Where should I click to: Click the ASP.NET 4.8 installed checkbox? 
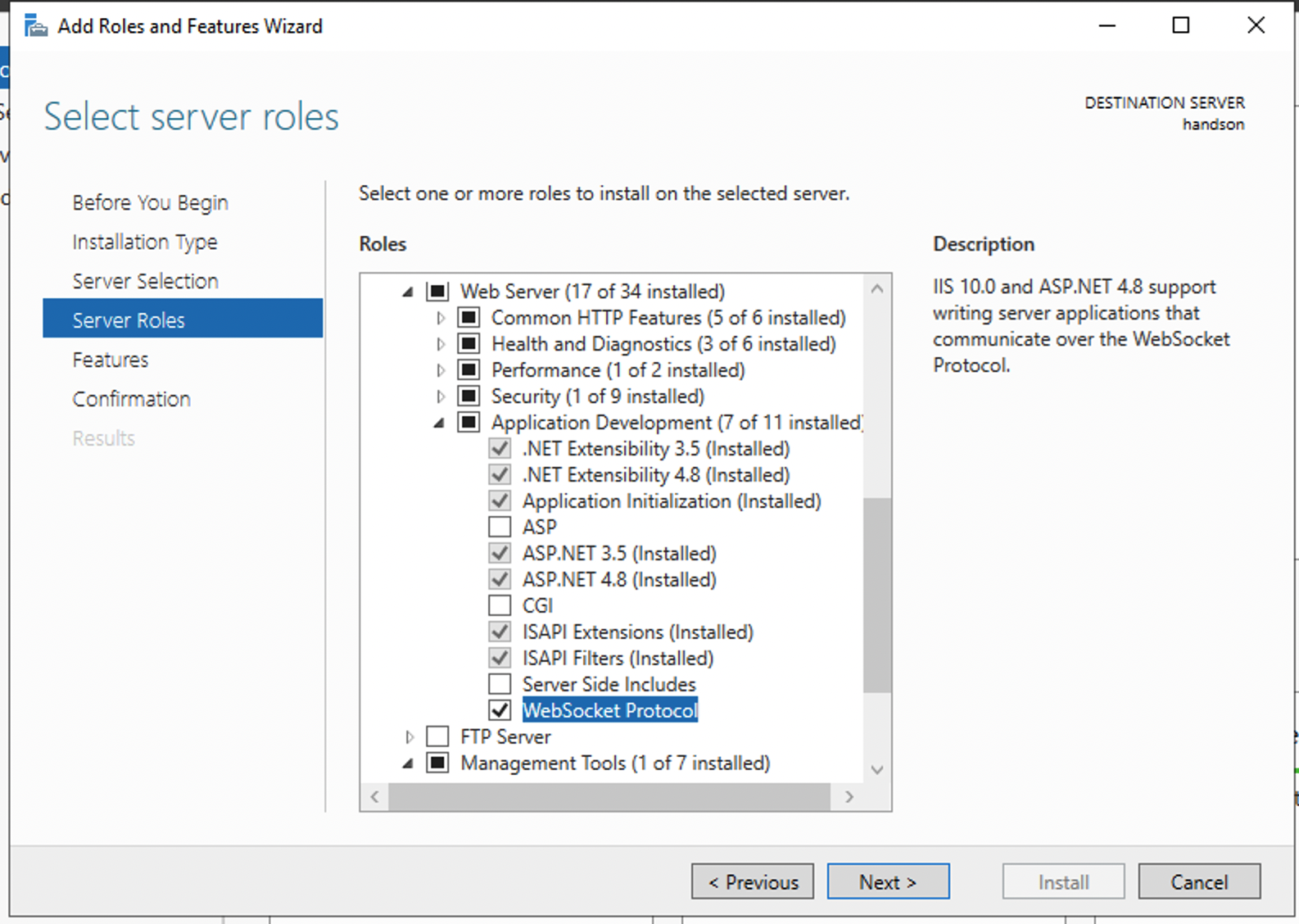click(x=500, y=579)
